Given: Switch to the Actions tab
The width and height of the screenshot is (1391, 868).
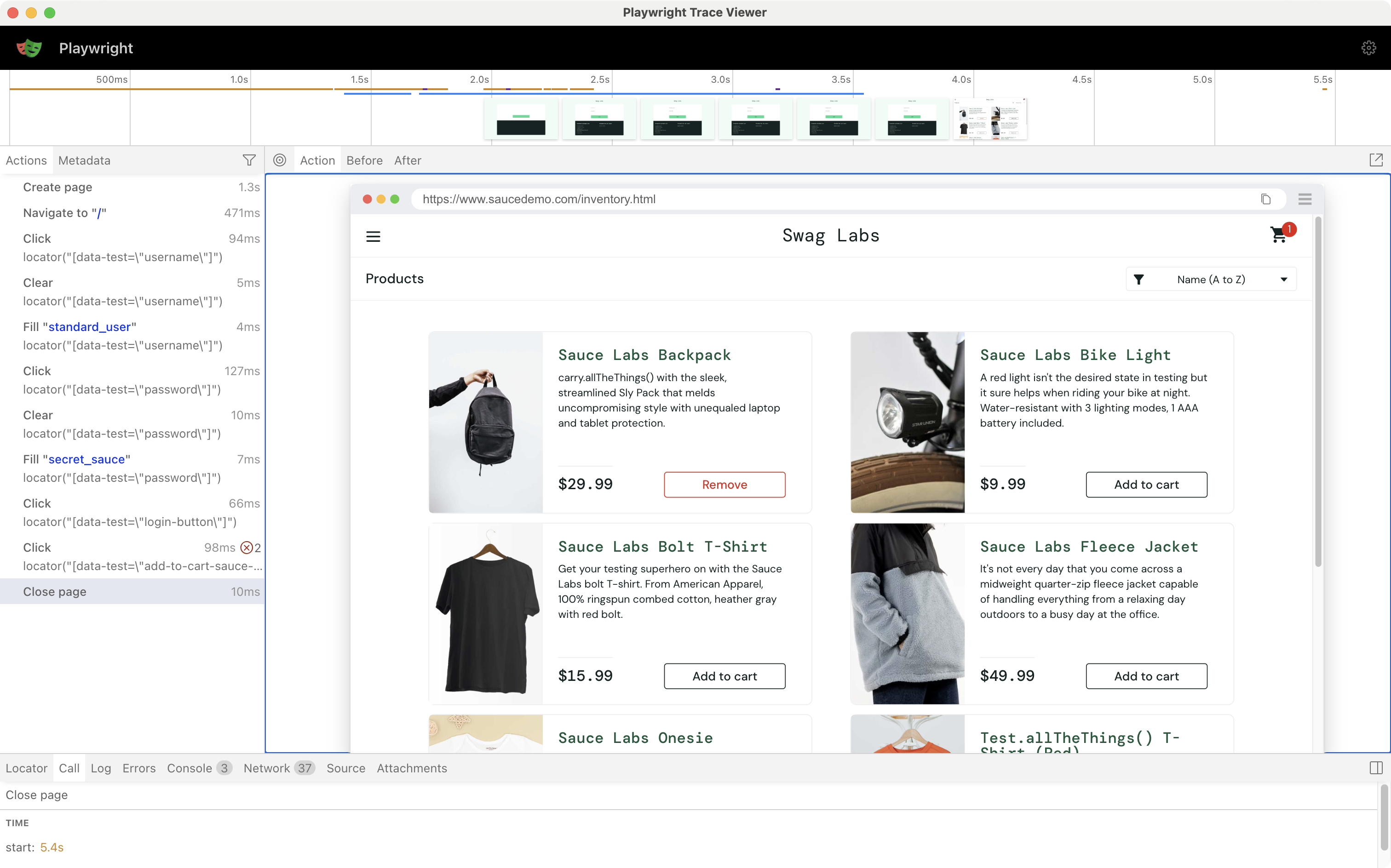Looking at the screenshot, I should pyautogui.click(x=26, y=160).
